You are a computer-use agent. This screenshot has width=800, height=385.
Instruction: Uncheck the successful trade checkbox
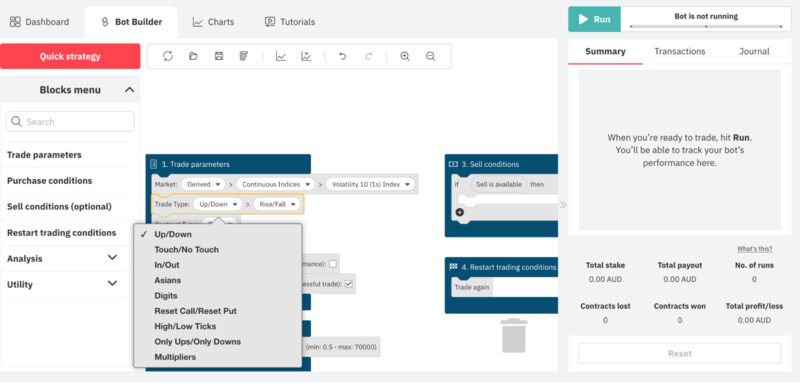point(349,284)
